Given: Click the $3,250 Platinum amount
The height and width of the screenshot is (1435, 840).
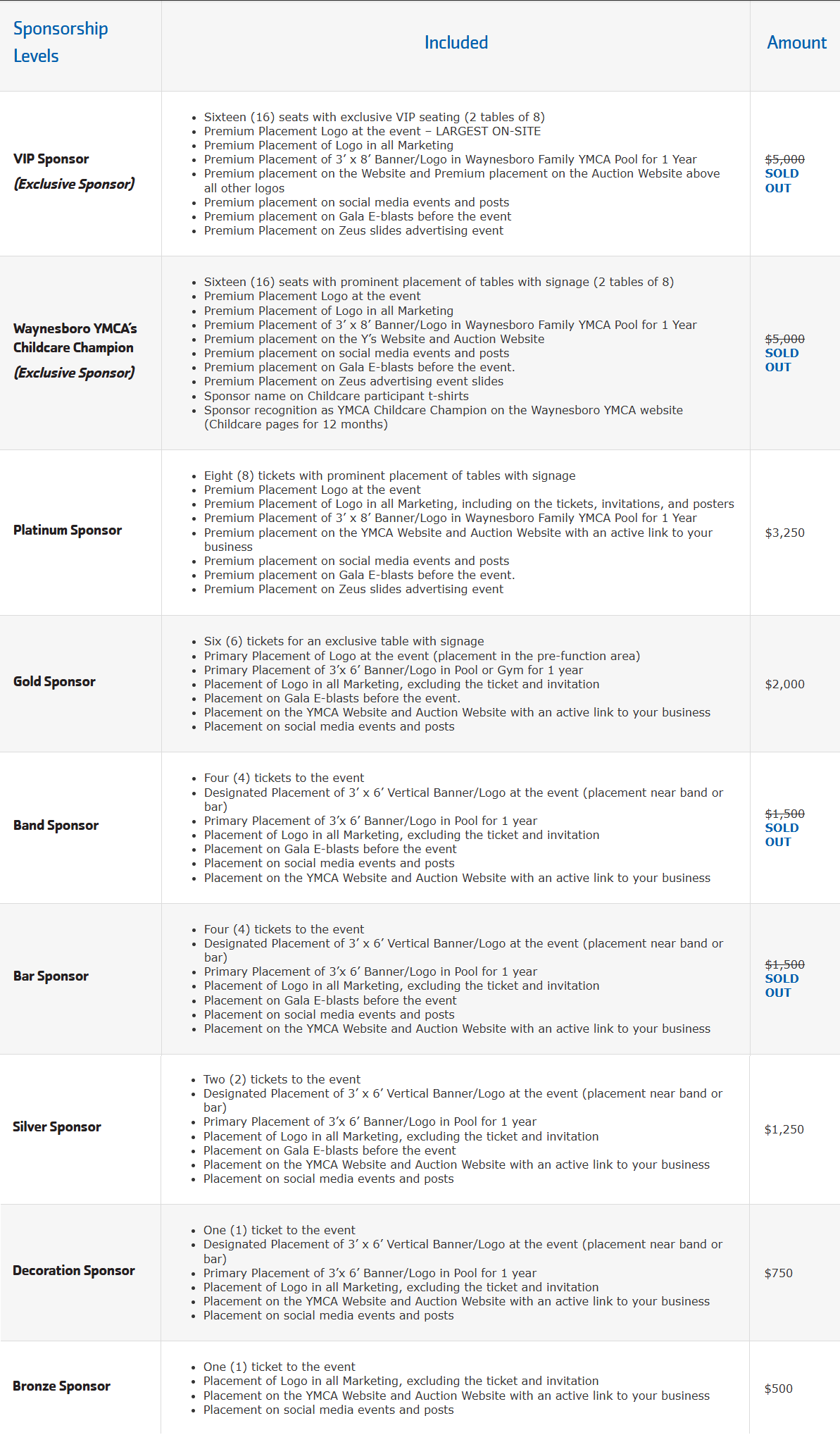Looking at the screenshot, I should click(784, 533).
